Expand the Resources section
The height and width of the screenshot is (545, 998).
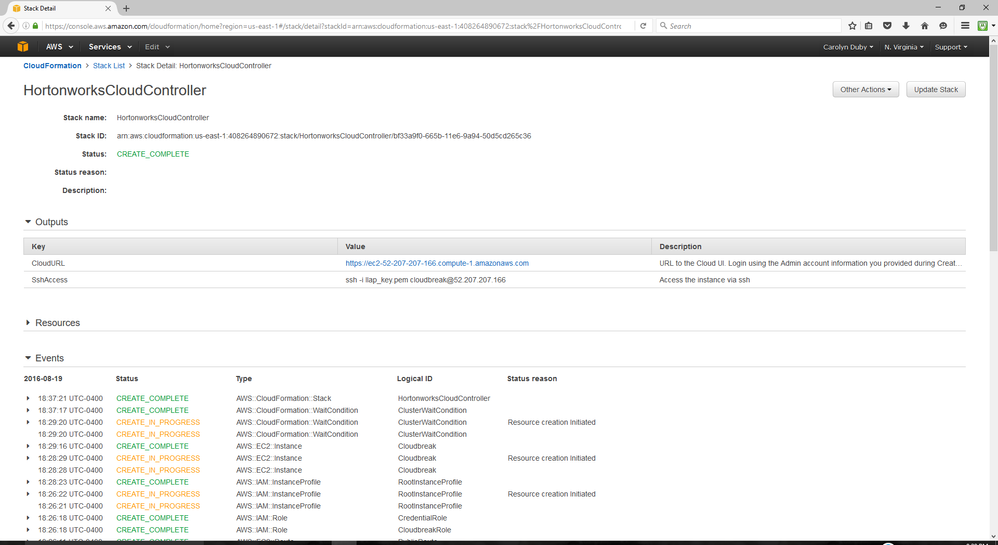click(28, 323)
